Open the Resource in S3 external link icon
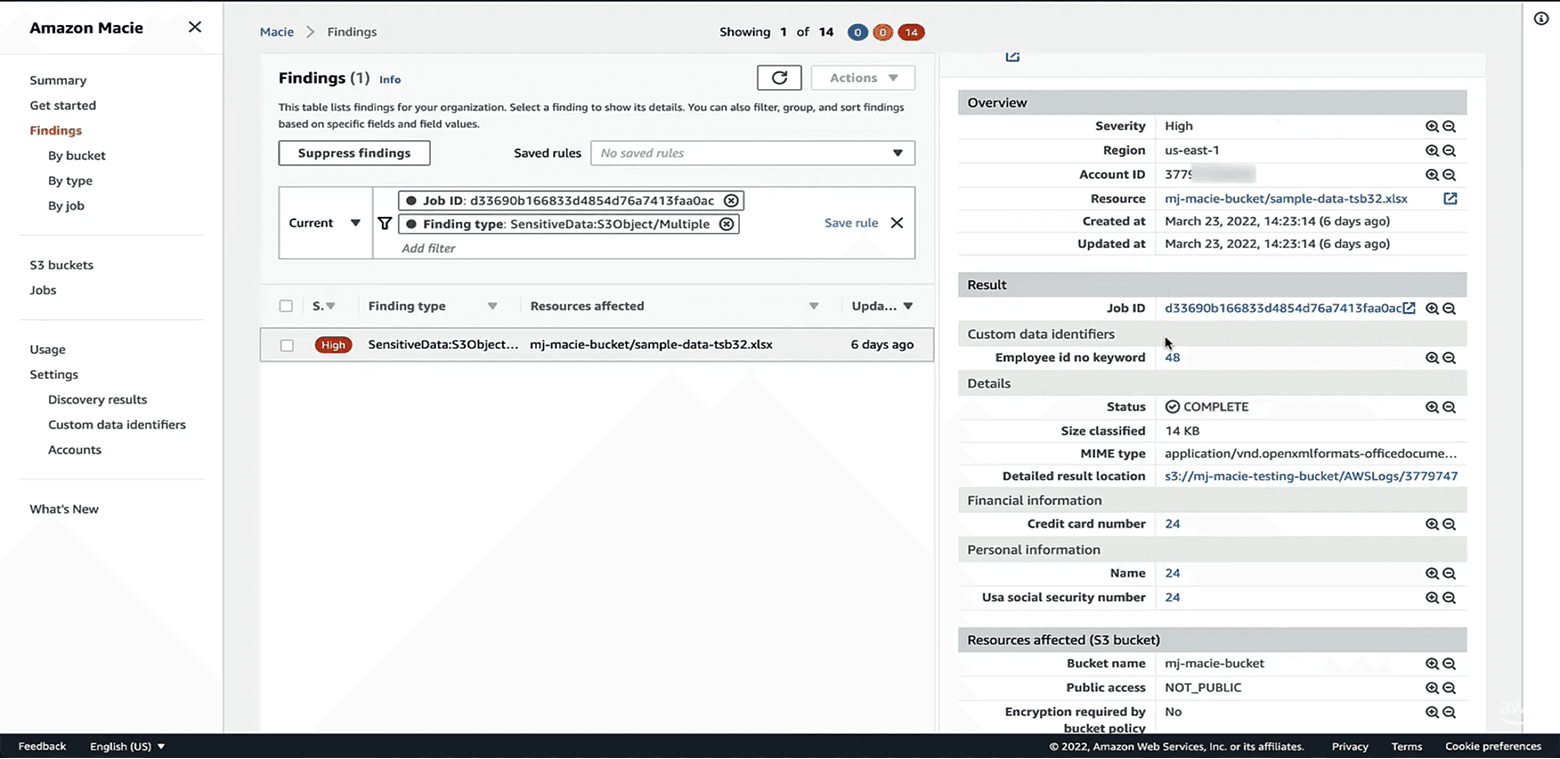Screen dimensions: 1560x759 tap(1450, 199)
